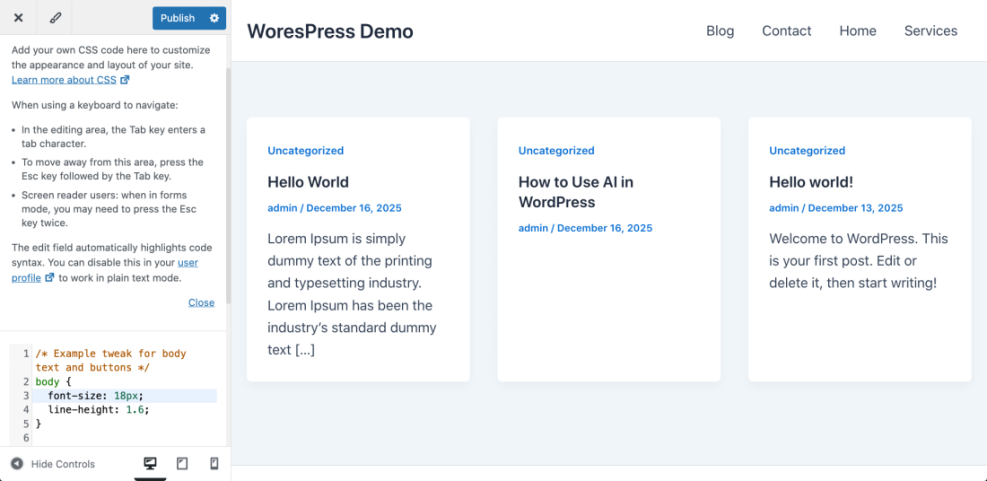Click the external-link icon after Learn more about CSS
This screenshot has width=987, height=481.
point(125,80)
